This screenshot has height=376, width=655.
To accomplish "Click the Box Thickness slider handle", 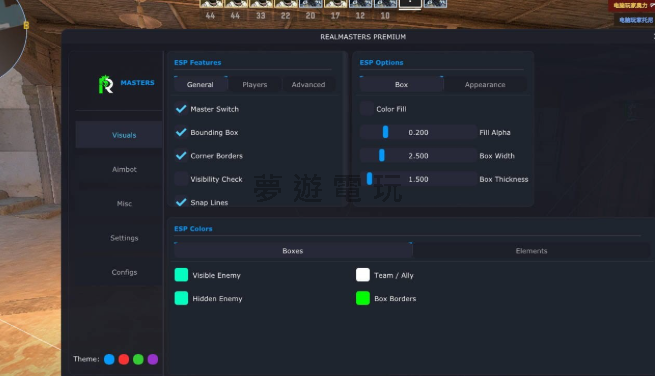I will (369, 179).
